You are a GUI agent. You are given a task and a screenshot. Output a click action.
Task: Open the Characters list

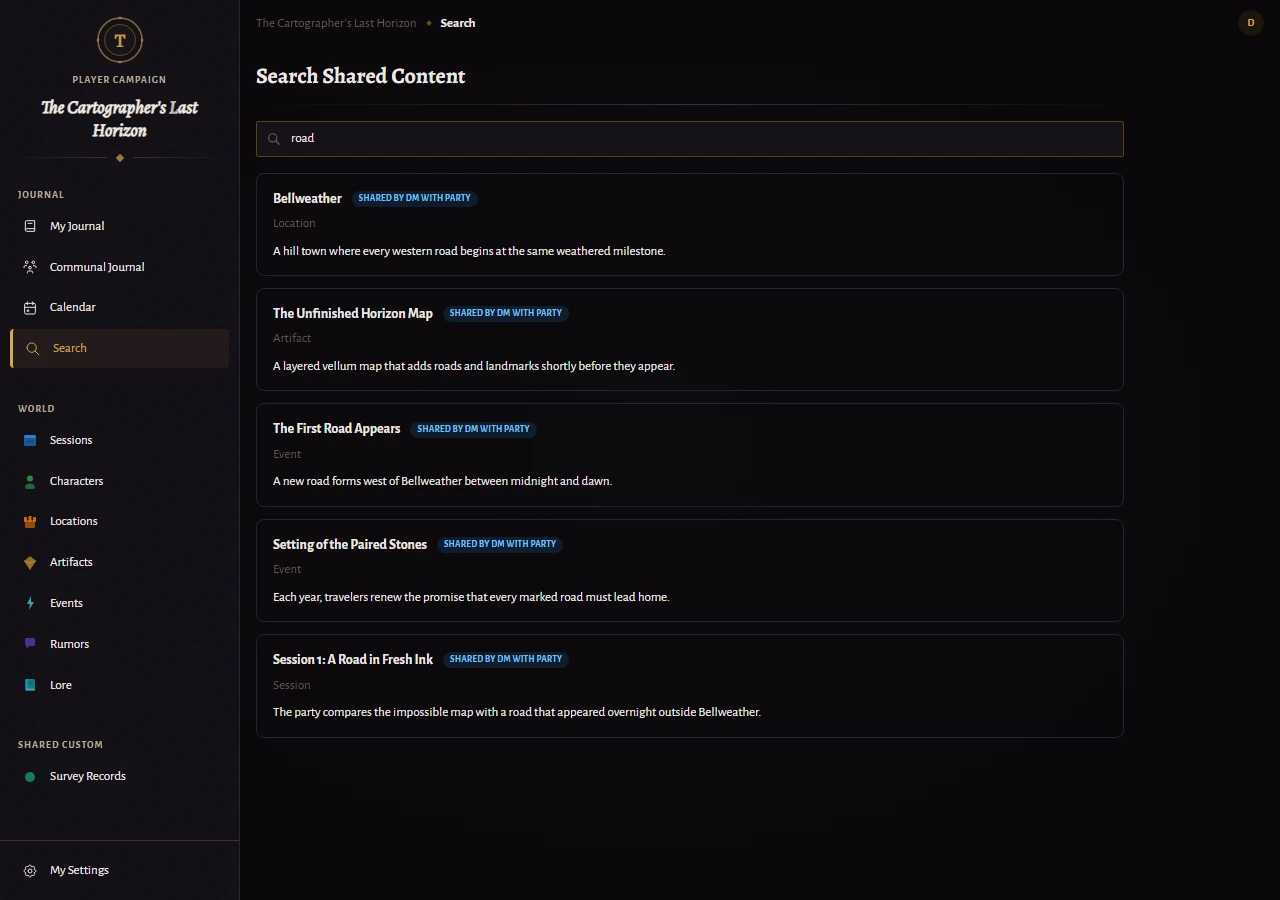(x=119, y=481)
